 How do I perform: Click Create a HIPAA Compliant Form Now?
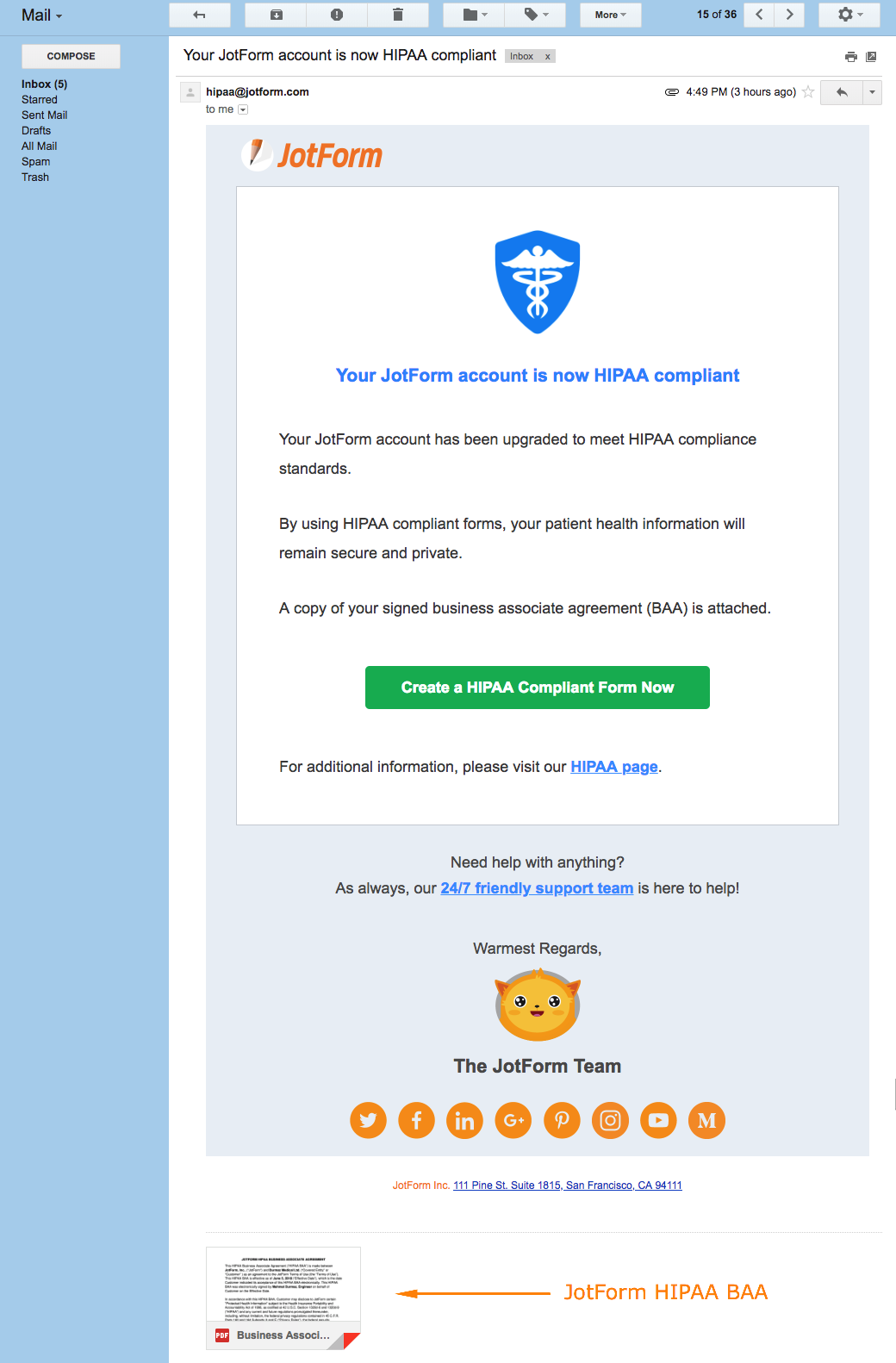[538, 688]
